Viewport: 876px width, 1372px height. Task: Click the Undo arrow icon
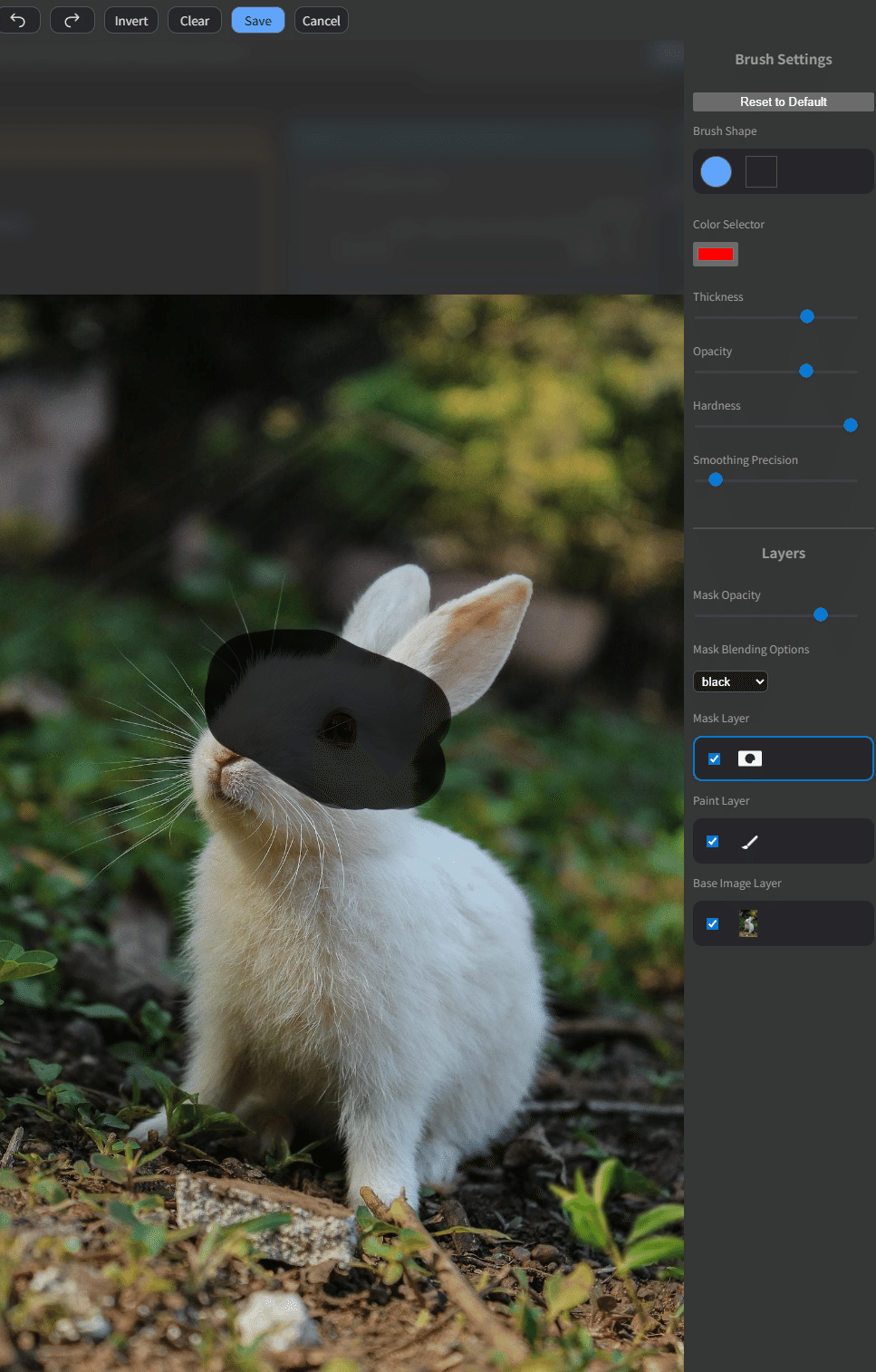coord(20,19)
